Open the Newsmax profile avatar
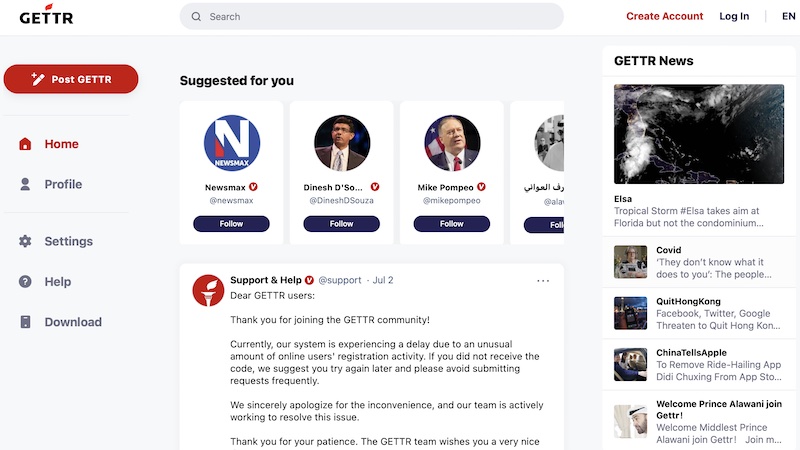Viewport: 800px width, 450px height. [x=232, y=143]
